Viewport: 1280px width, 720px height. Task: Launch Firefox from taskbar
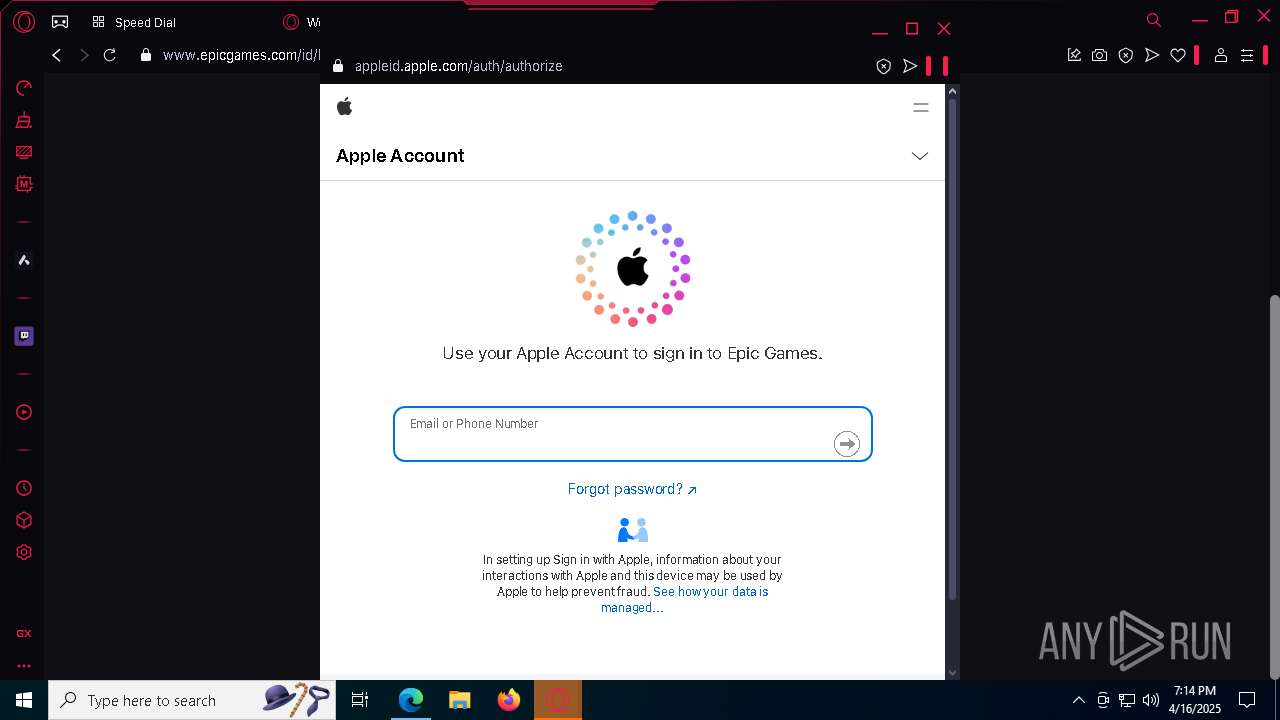tap(509, 700)
